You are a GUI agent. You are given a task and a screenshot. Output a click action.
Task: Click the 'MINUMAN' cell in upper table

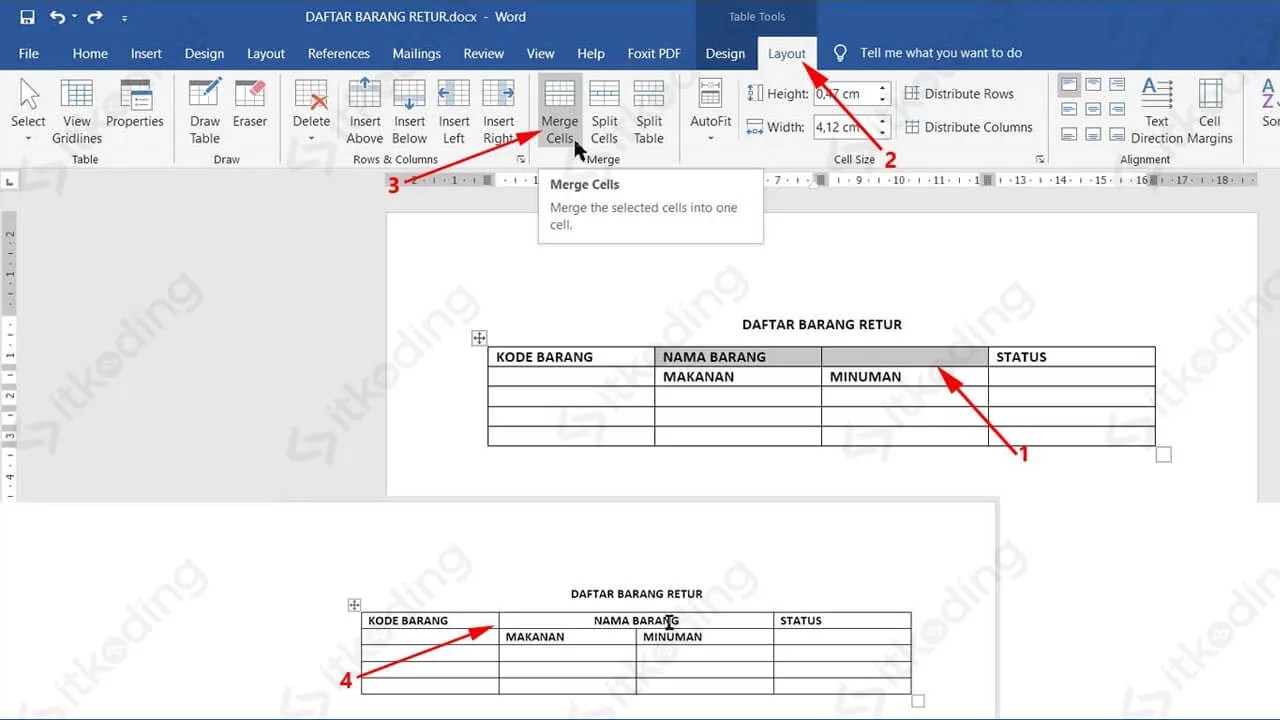coord(905,377)
